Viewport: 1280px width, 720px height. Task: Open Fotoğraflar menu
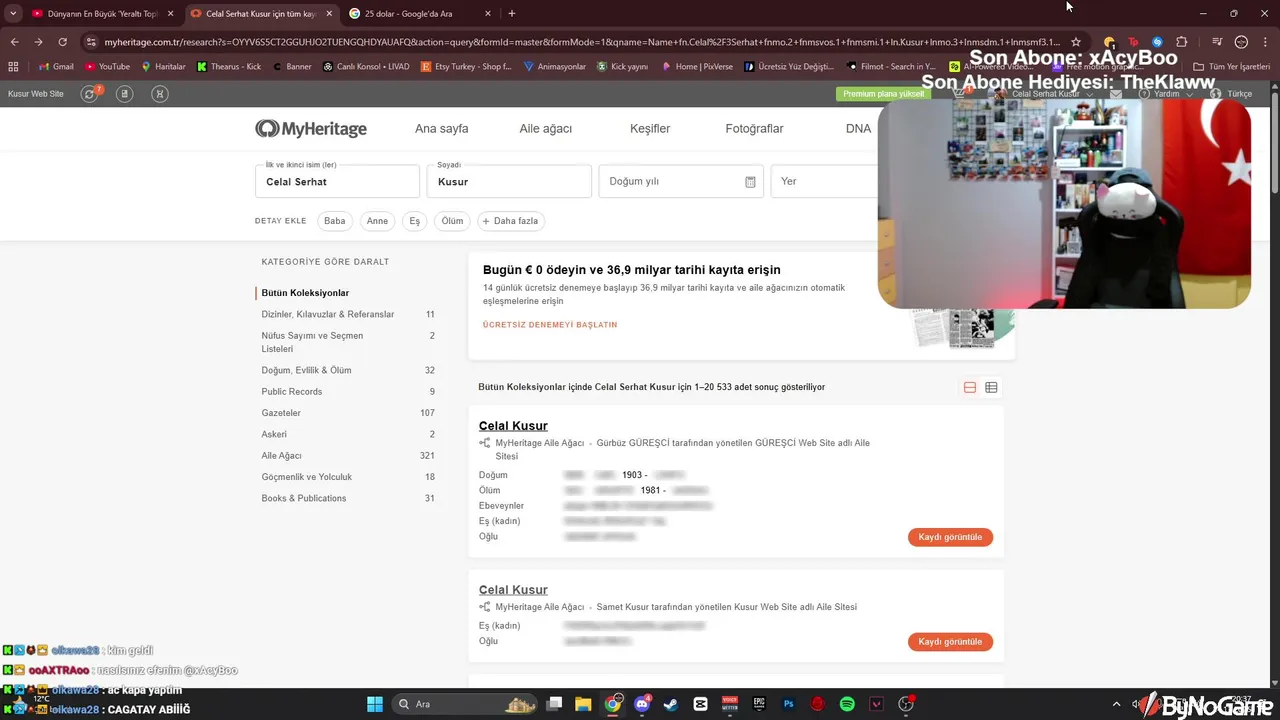[754, 129]
